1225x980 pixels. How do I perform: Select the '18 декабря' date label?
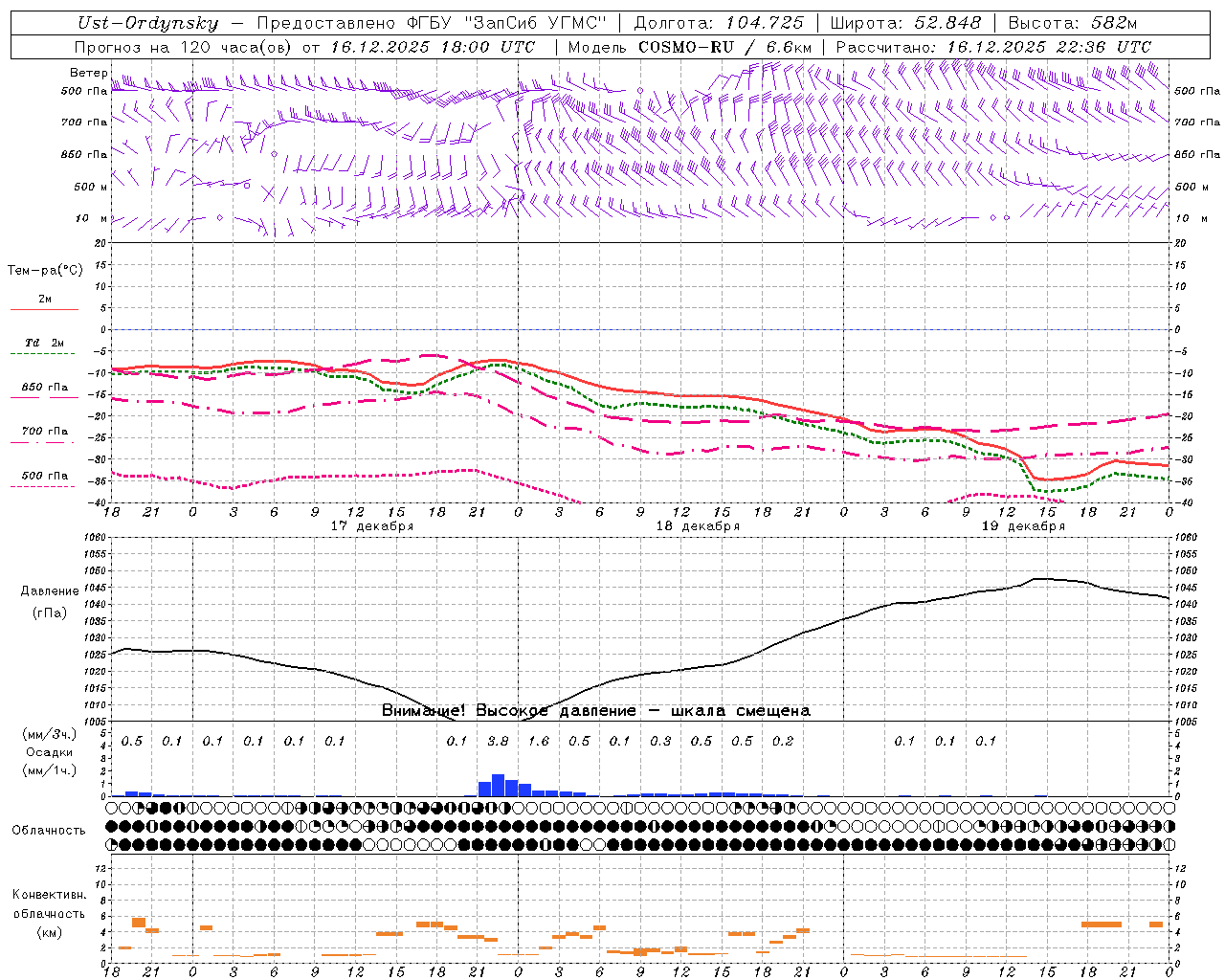(698, 526)
